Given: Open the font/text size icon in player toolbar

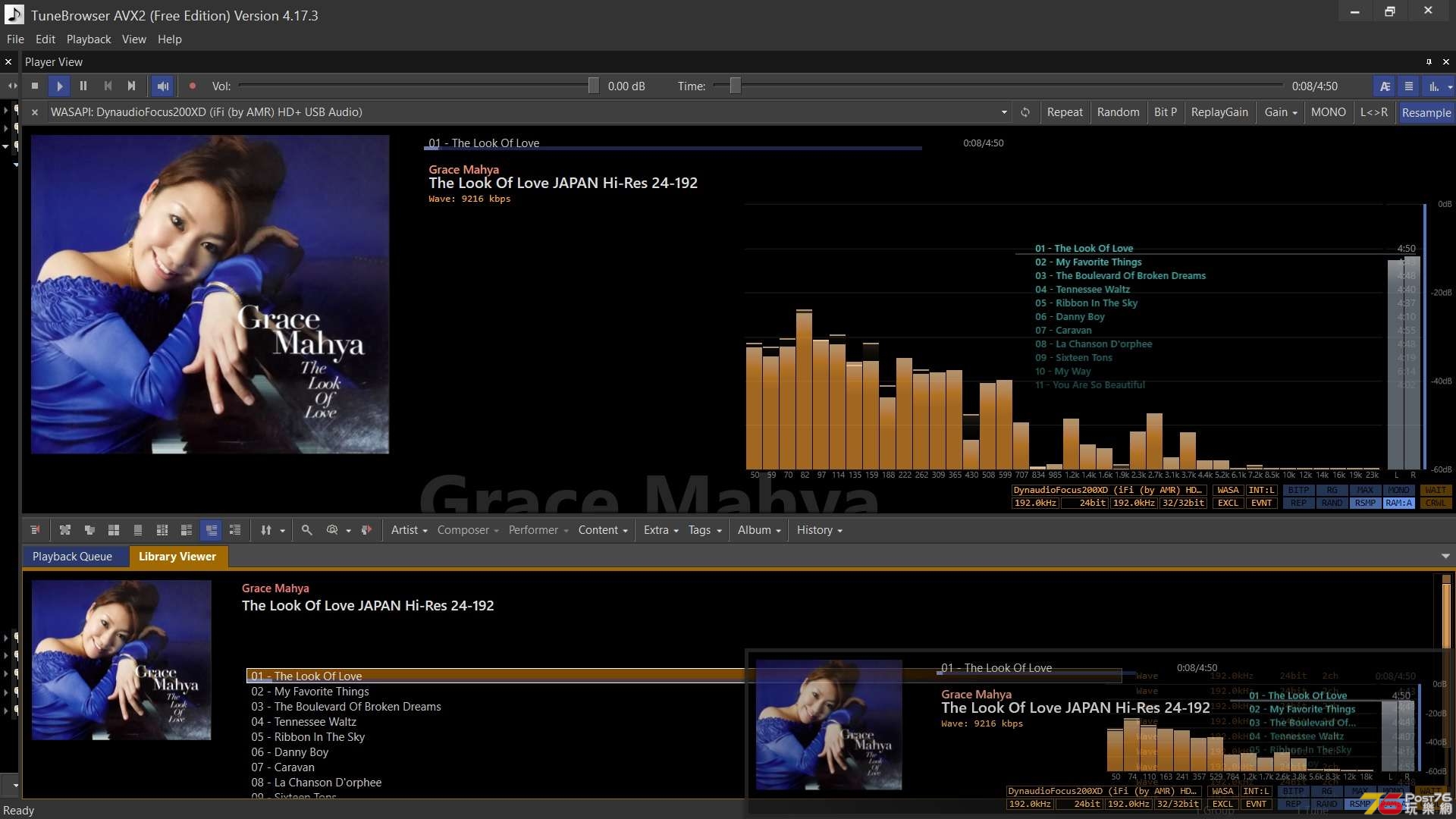Looking at the screenshot, I should 1385,86.
